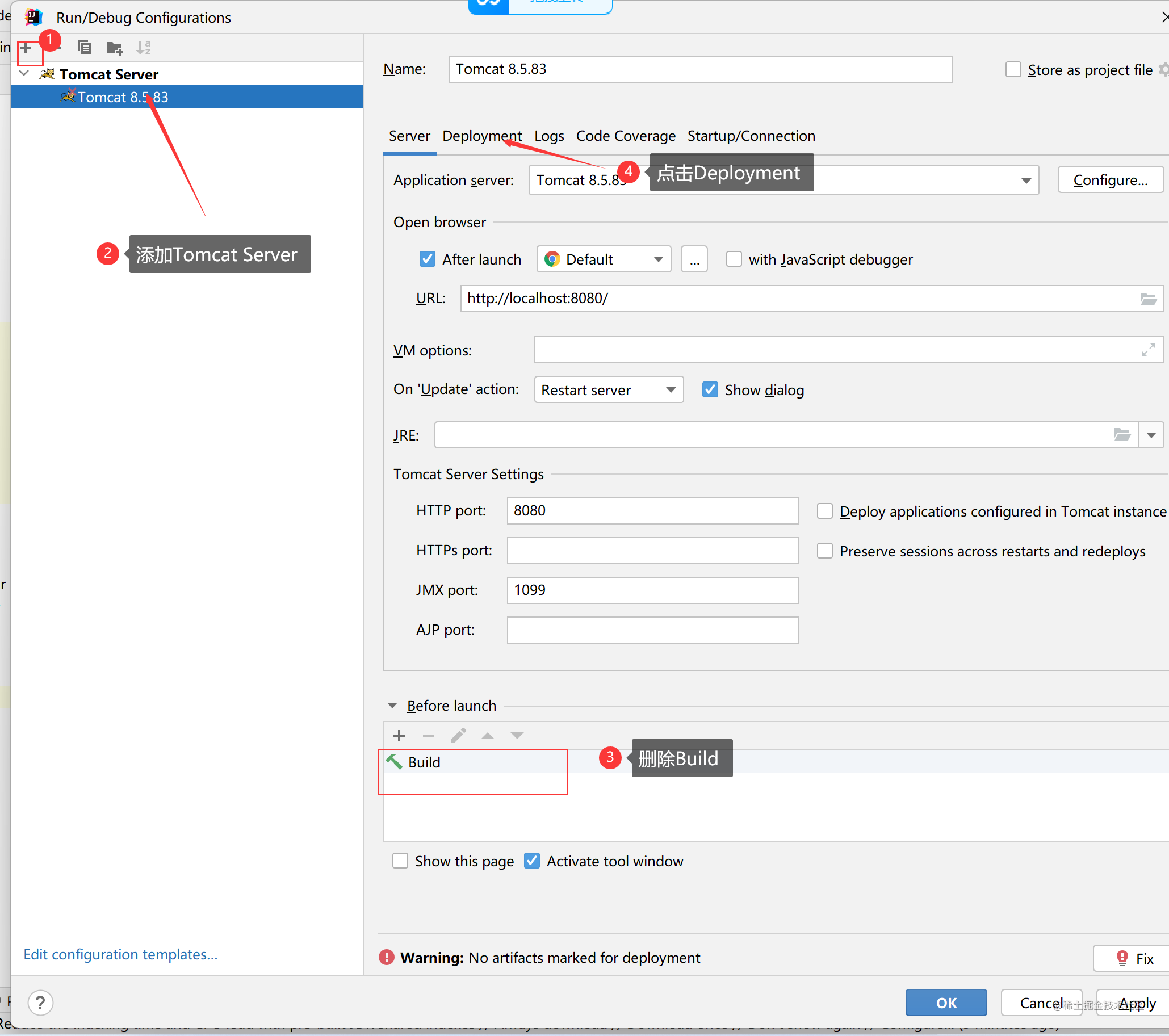This screenshot has height=1036, width=1169.
Task: Expand the VM options field
Action: [x=1148, y=350]
